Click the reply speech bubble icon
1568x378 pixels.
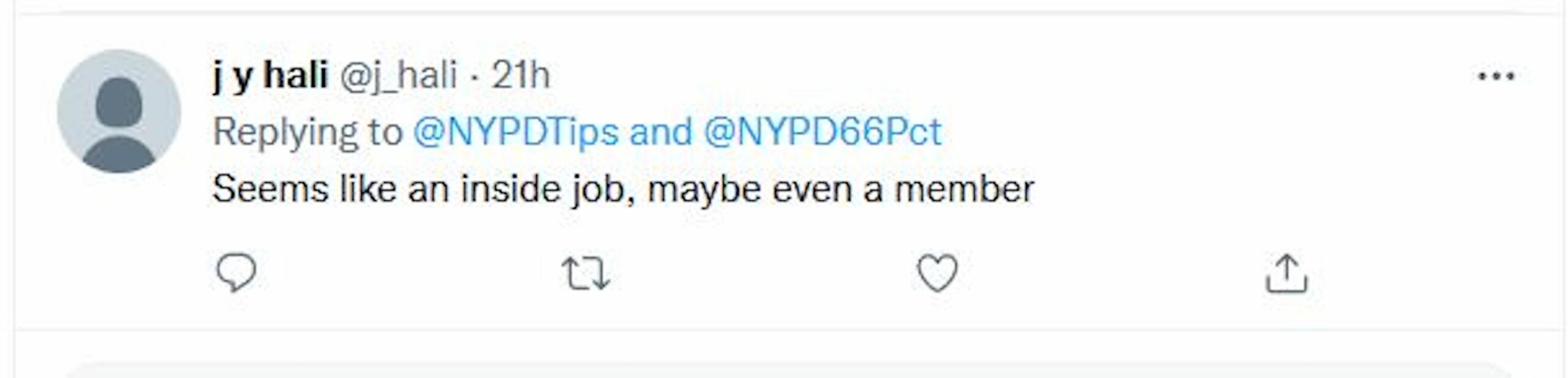(236, 272)
